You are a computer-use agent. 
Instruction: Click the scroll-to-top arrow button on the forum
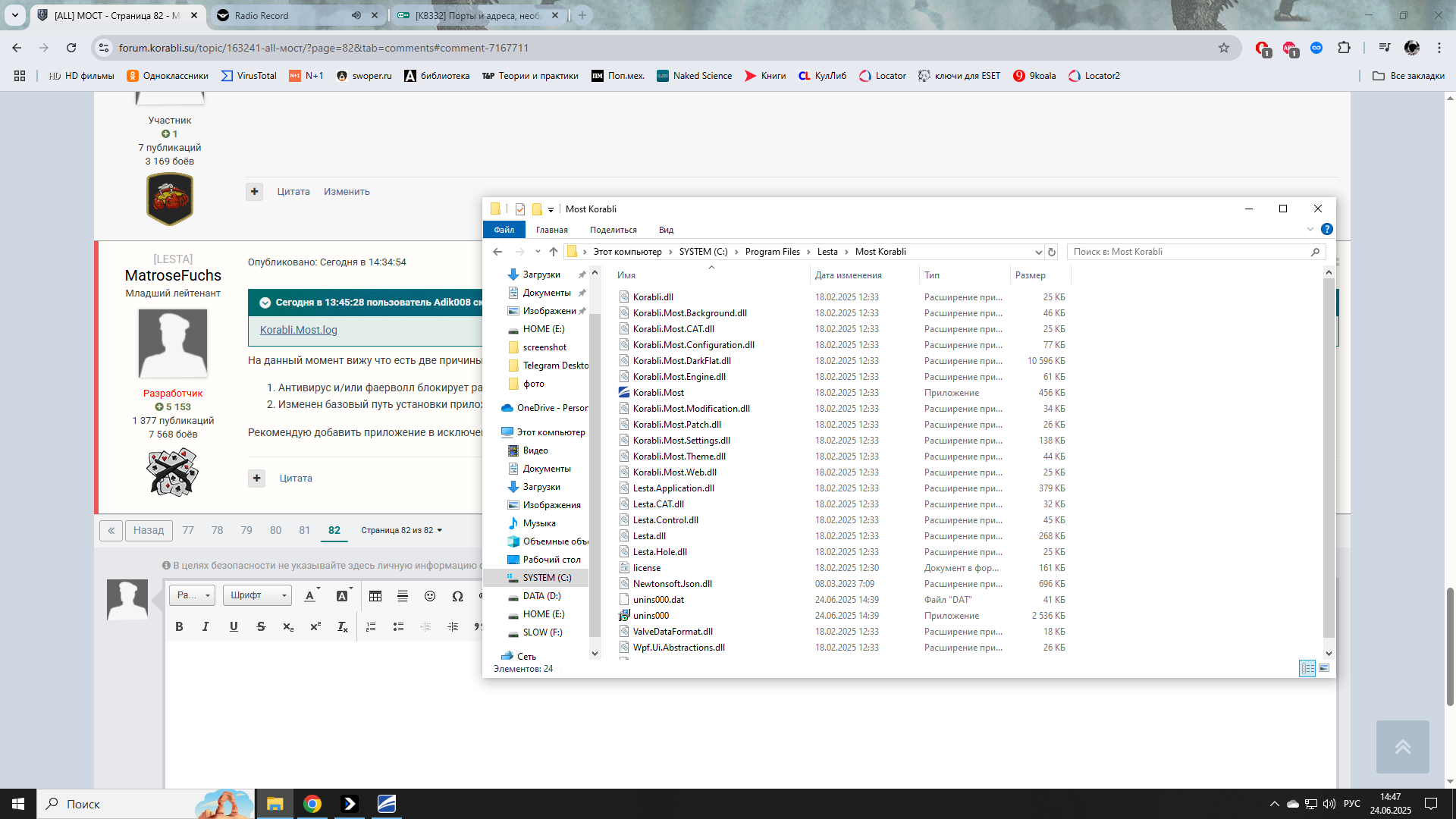click(1403, 747)
